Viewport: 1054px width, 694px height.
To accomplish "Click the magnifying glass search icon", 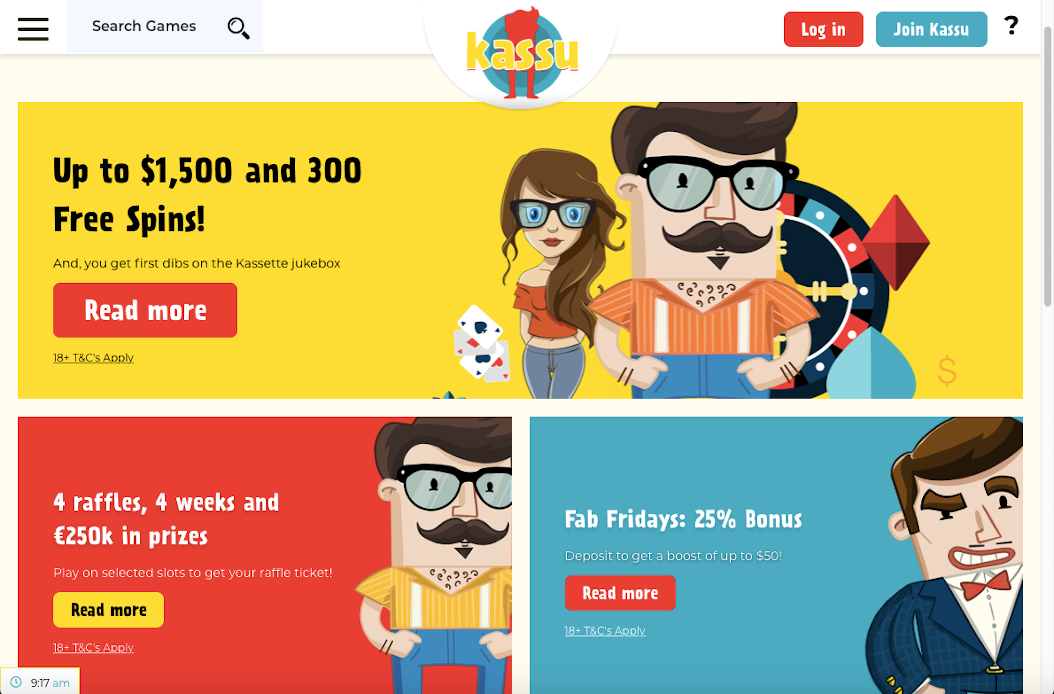I will 238,28.
